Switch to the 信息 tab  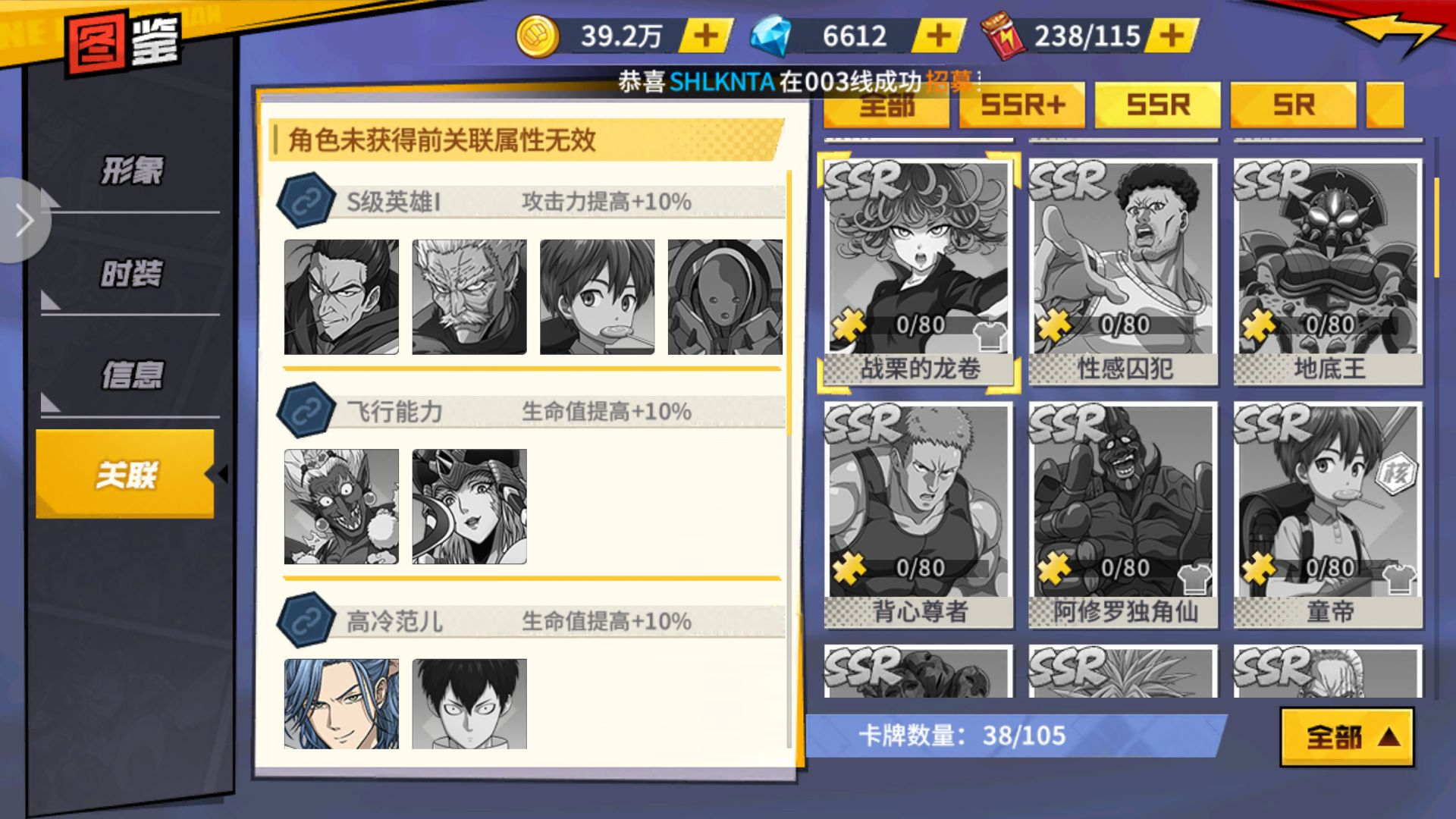pyautogui.click(x=130, y=375)
